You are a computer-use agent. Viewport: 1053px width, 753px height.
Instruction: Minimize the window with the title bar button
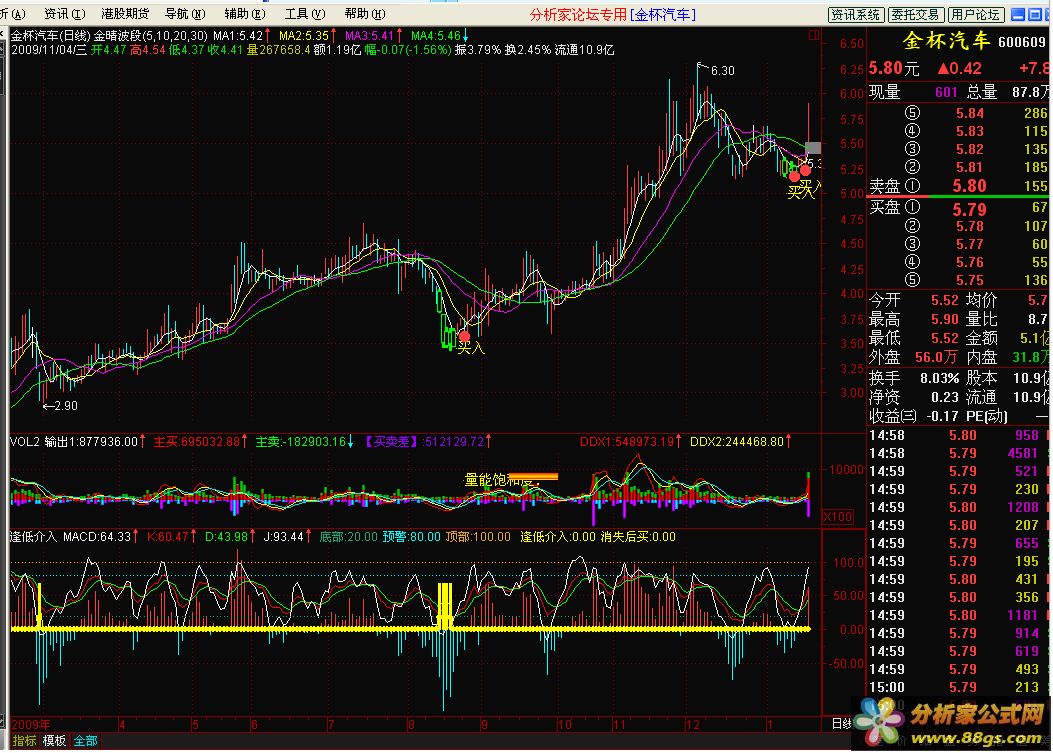(x=1018, y=14)
